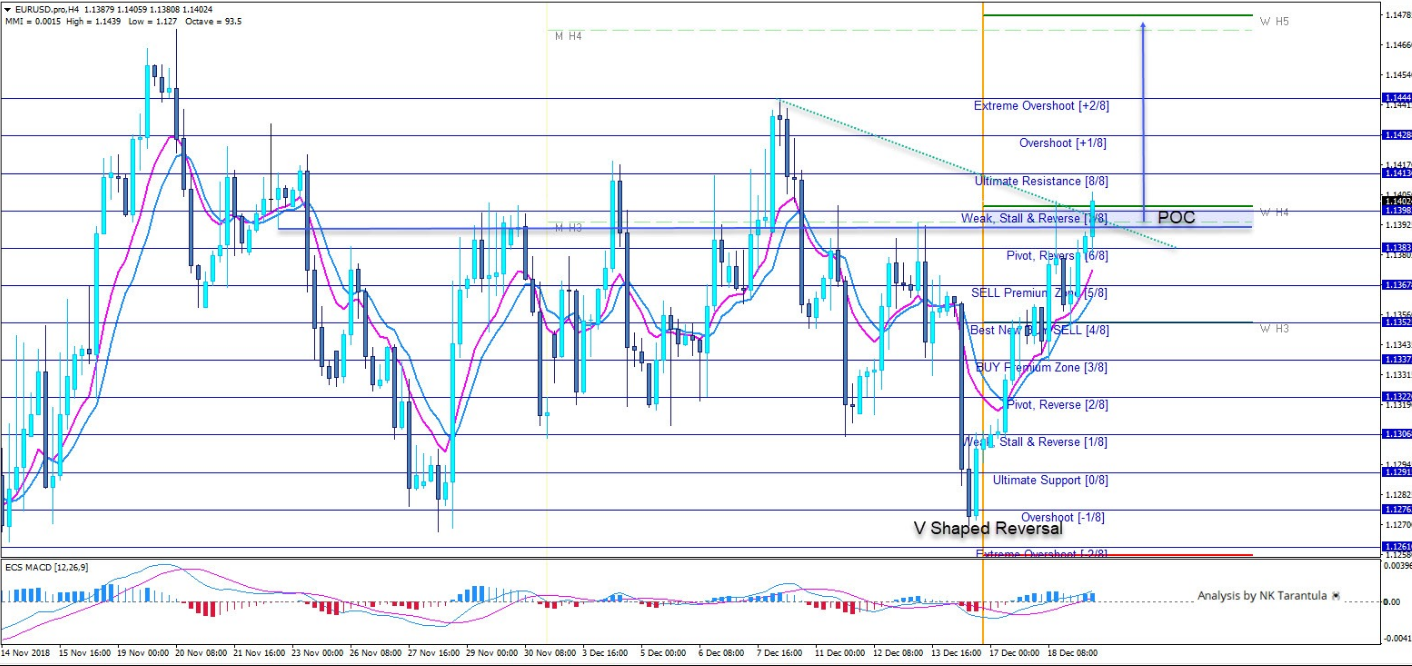
Task: Select the W H5 pivot label
Action: pos(1274,20)
